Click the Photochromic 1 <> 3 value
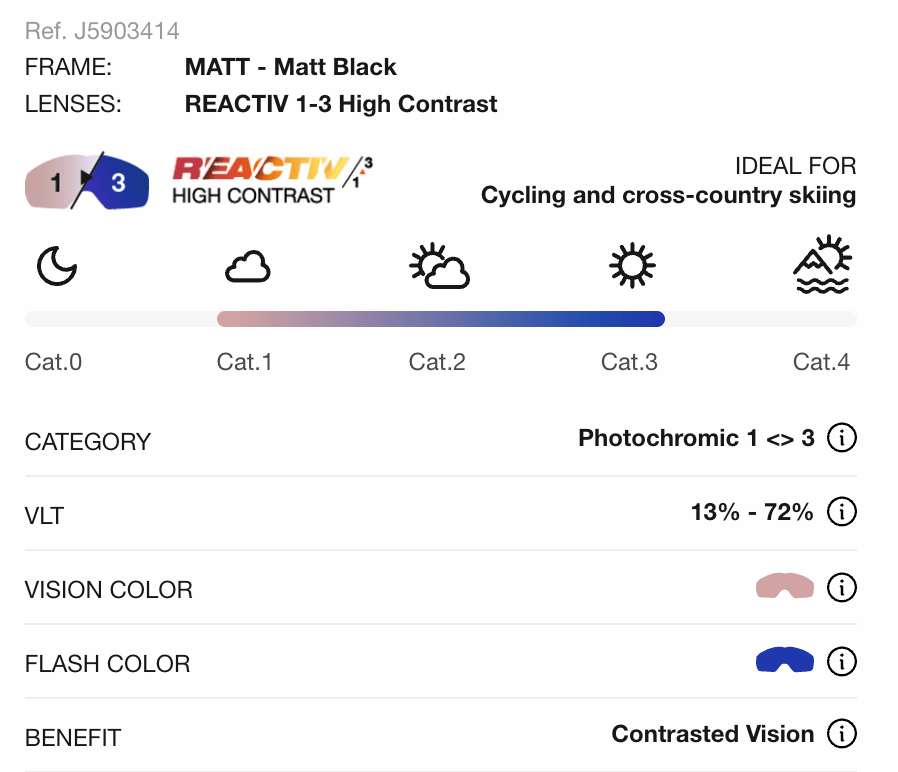898x772 pixels. pos(696,438)
